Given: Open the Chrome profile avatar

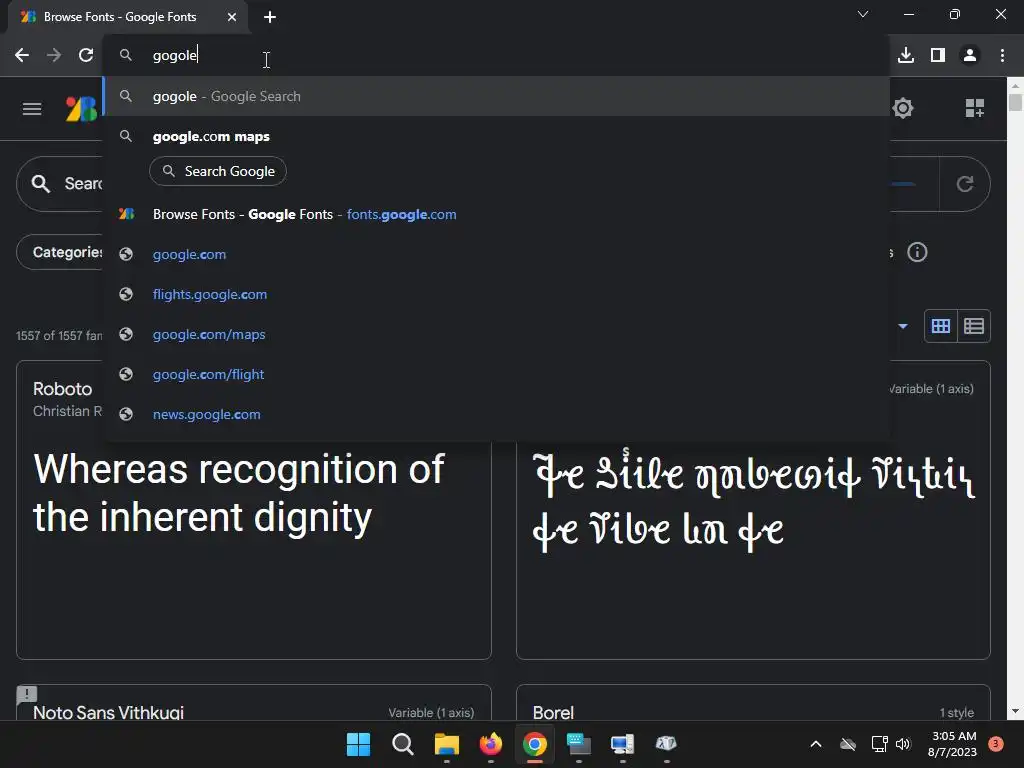Looking at the screenshot, I should tap(970, 56).
